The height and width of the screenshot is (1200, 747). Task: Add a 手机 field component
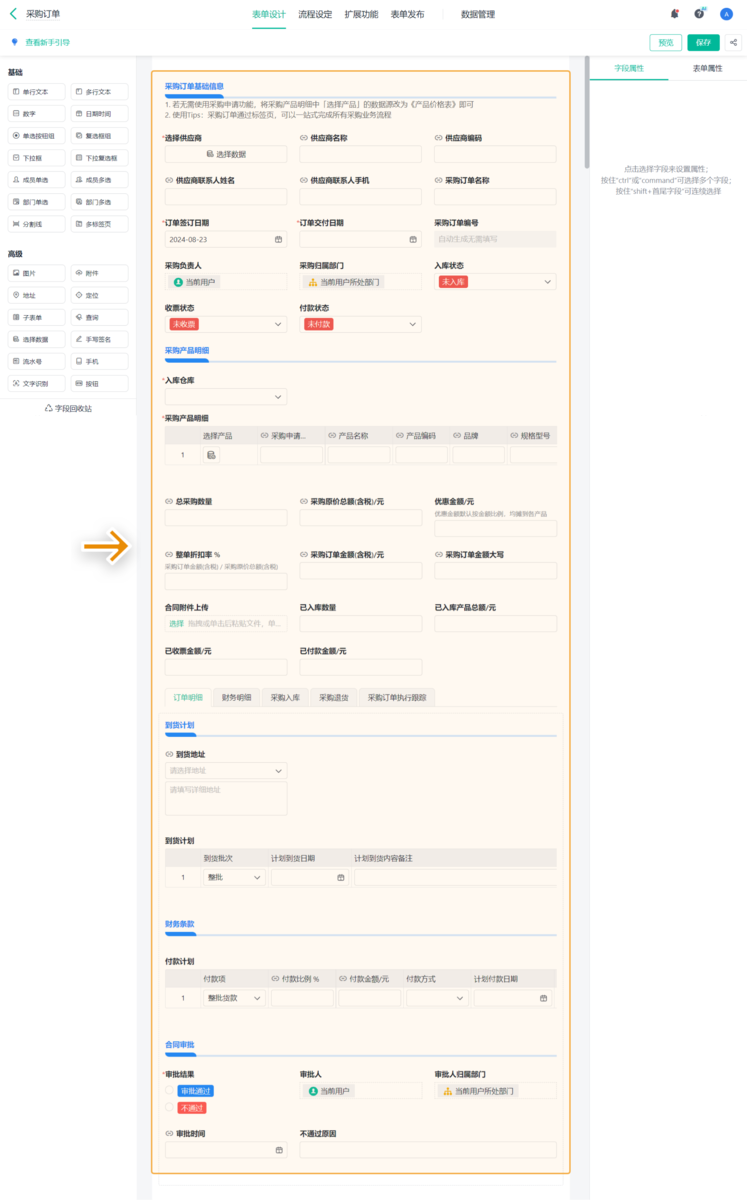click(100, 361)
